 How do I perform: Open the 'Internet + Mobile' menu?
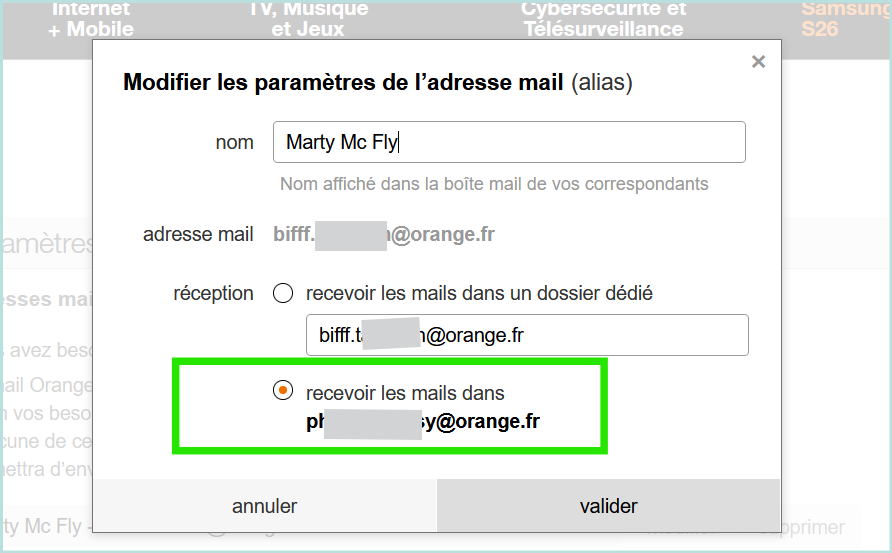click(x=91, y=19)
